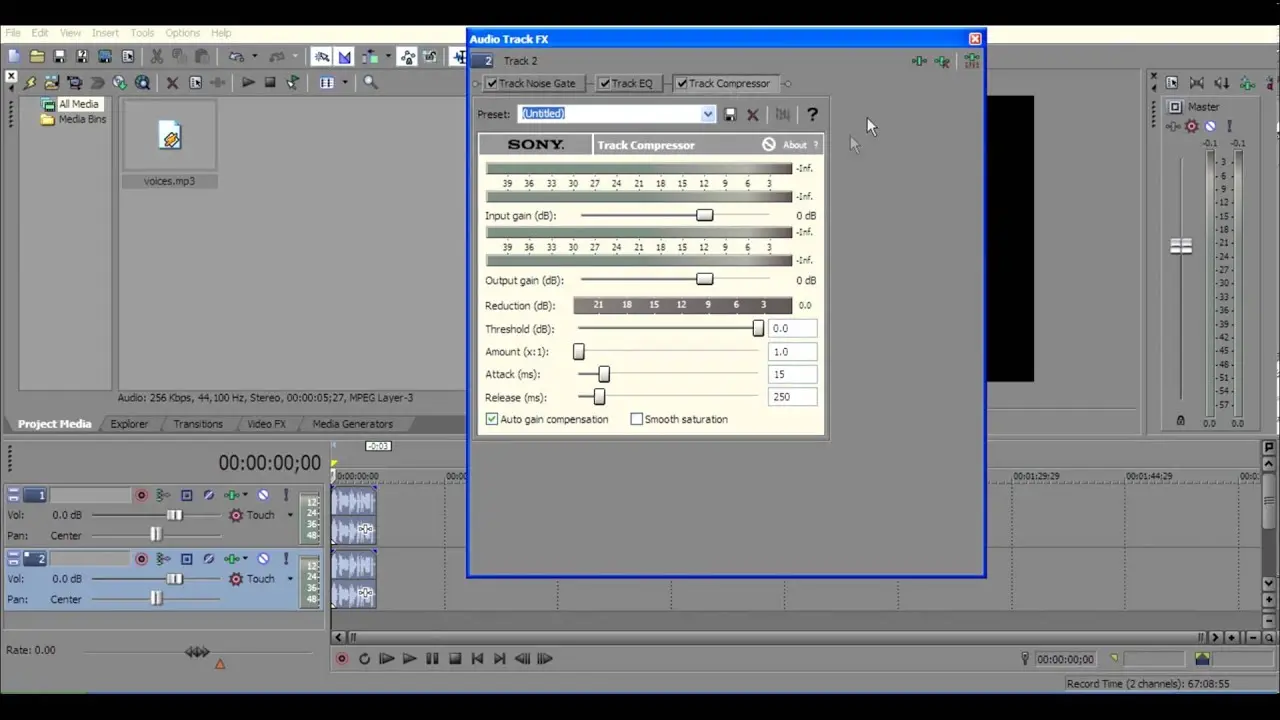
Task: Open Media Properties icon in Project Media
Action: point(195,83)
